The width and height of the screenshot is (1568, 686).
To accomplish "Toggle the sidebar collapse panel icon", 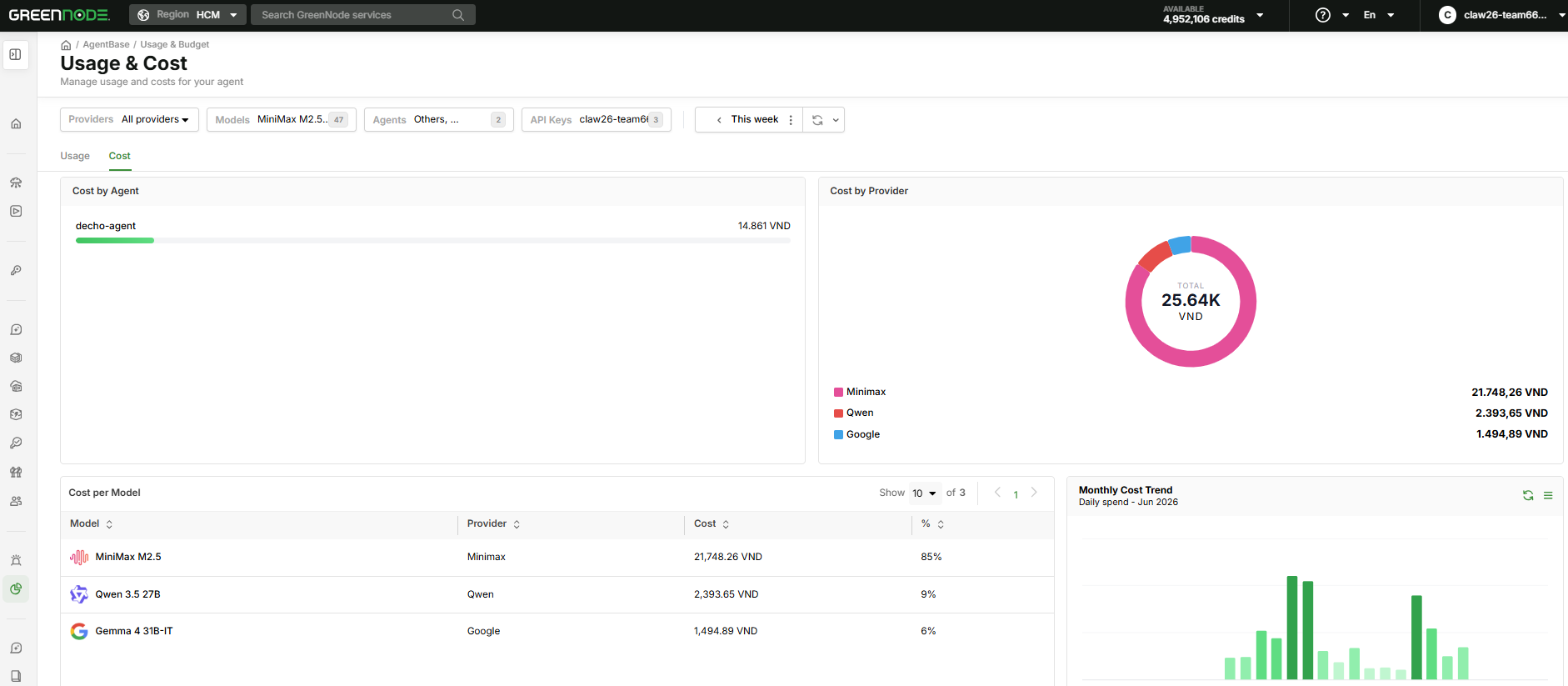I will [x=16, y=55].
